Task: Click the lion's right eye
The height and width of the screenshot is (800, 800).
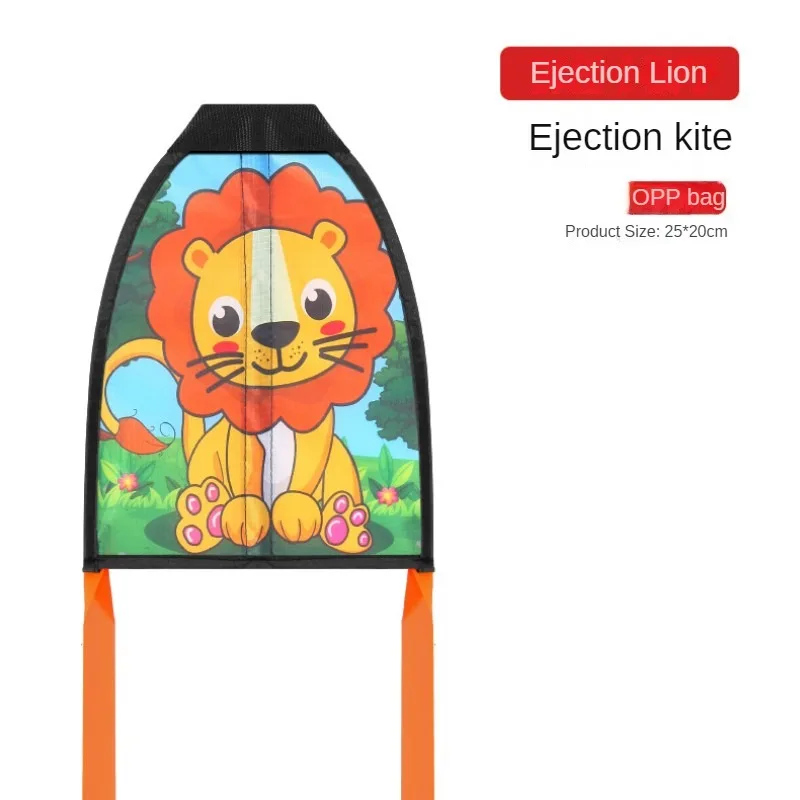Action: point(319,301)
